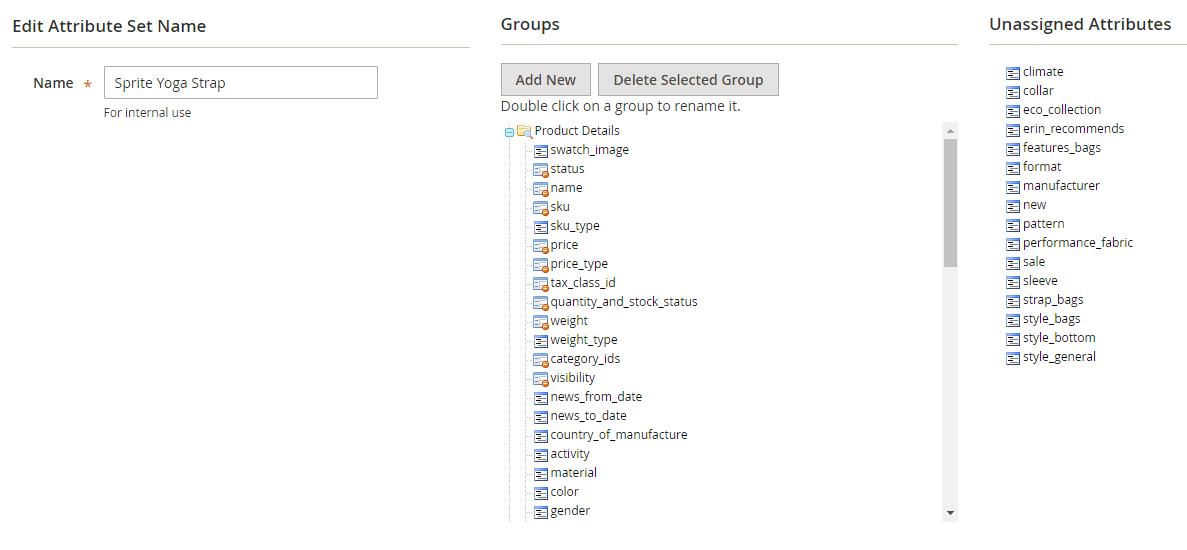Select format unassigned attribute

tap(1042, 166)
